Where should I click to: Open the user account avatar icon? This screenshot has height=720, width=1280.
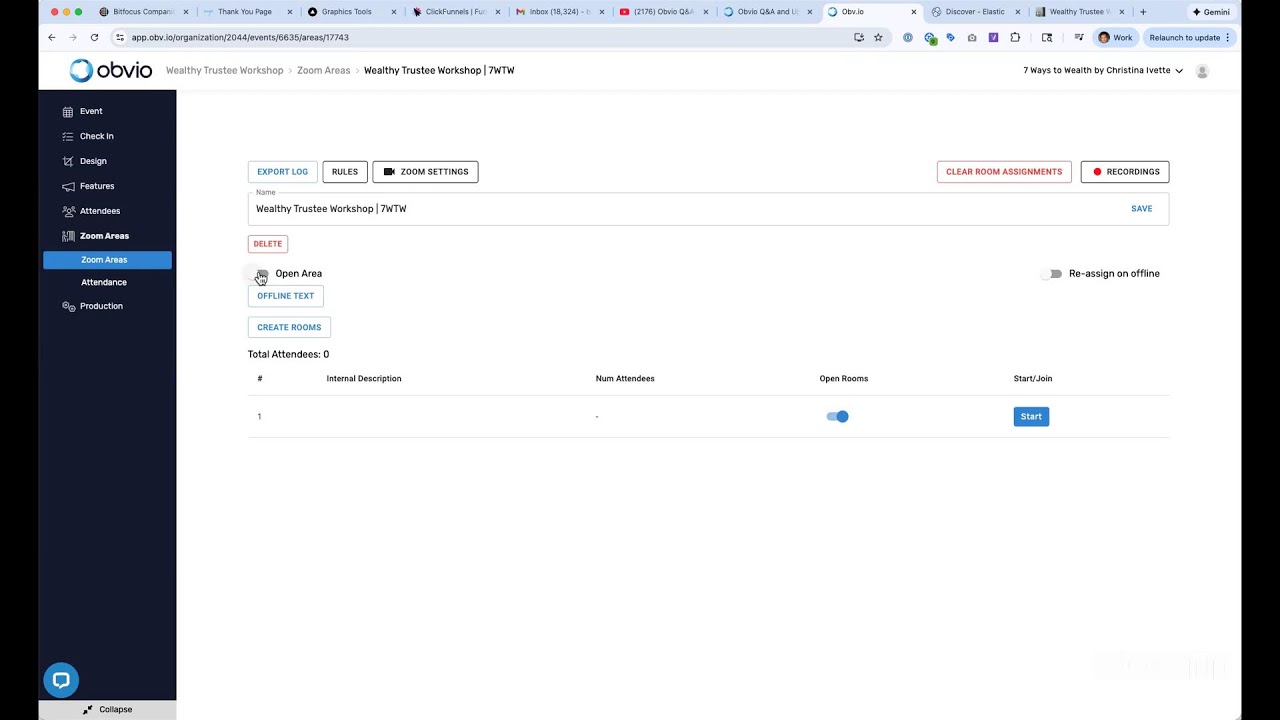tap(1202, 71)
